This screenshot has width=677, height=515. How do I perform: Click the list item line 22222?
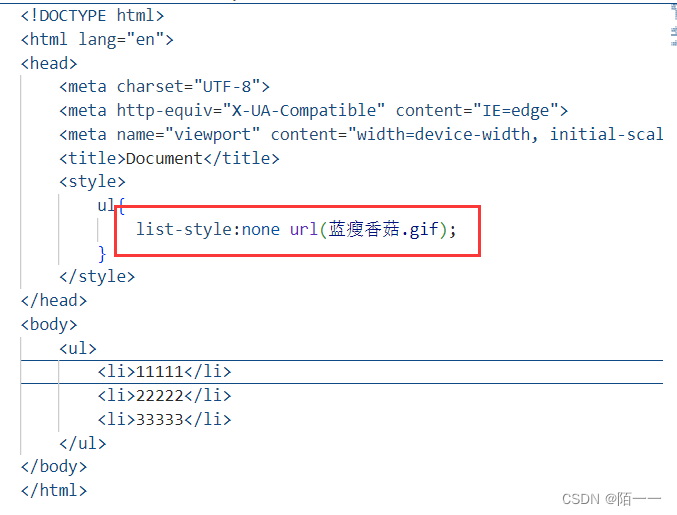coord(165,395)
